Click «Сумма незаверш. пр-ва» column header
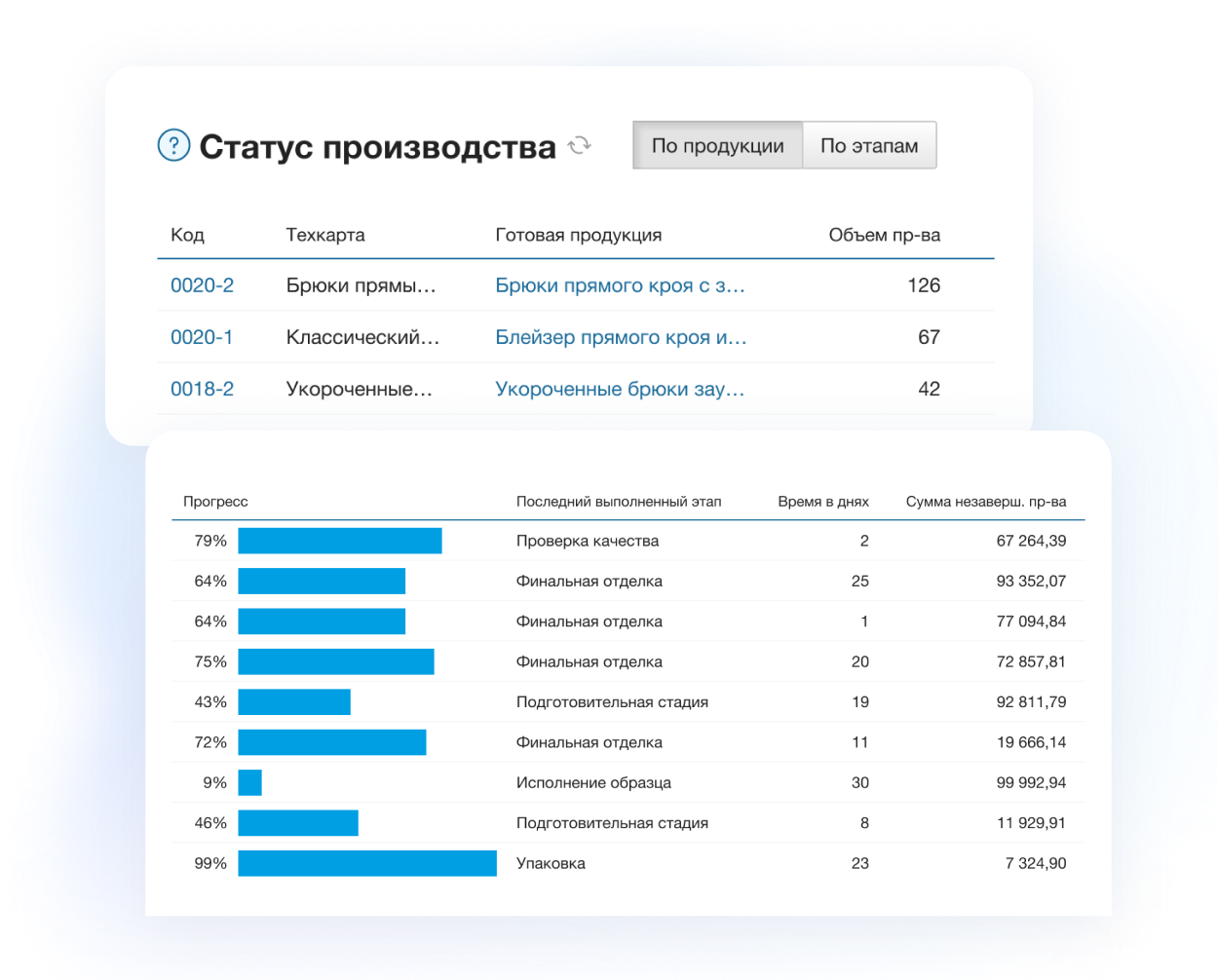Viewport: 1218px width, 980px height. pyautogui.click(x=986, y=502)
